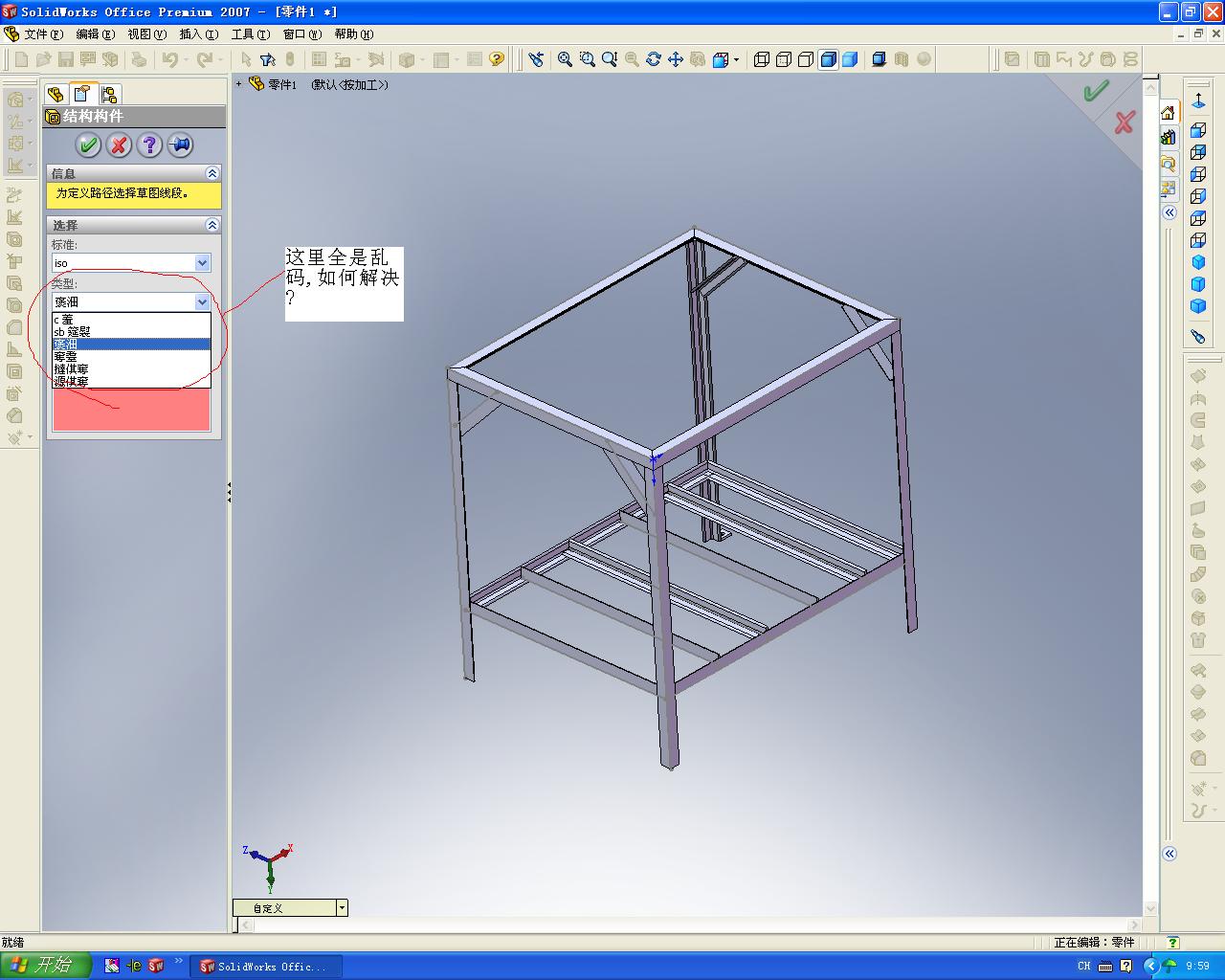Click the Previous View icon
Screen dimensions: 1225x980
click(536, 59)
